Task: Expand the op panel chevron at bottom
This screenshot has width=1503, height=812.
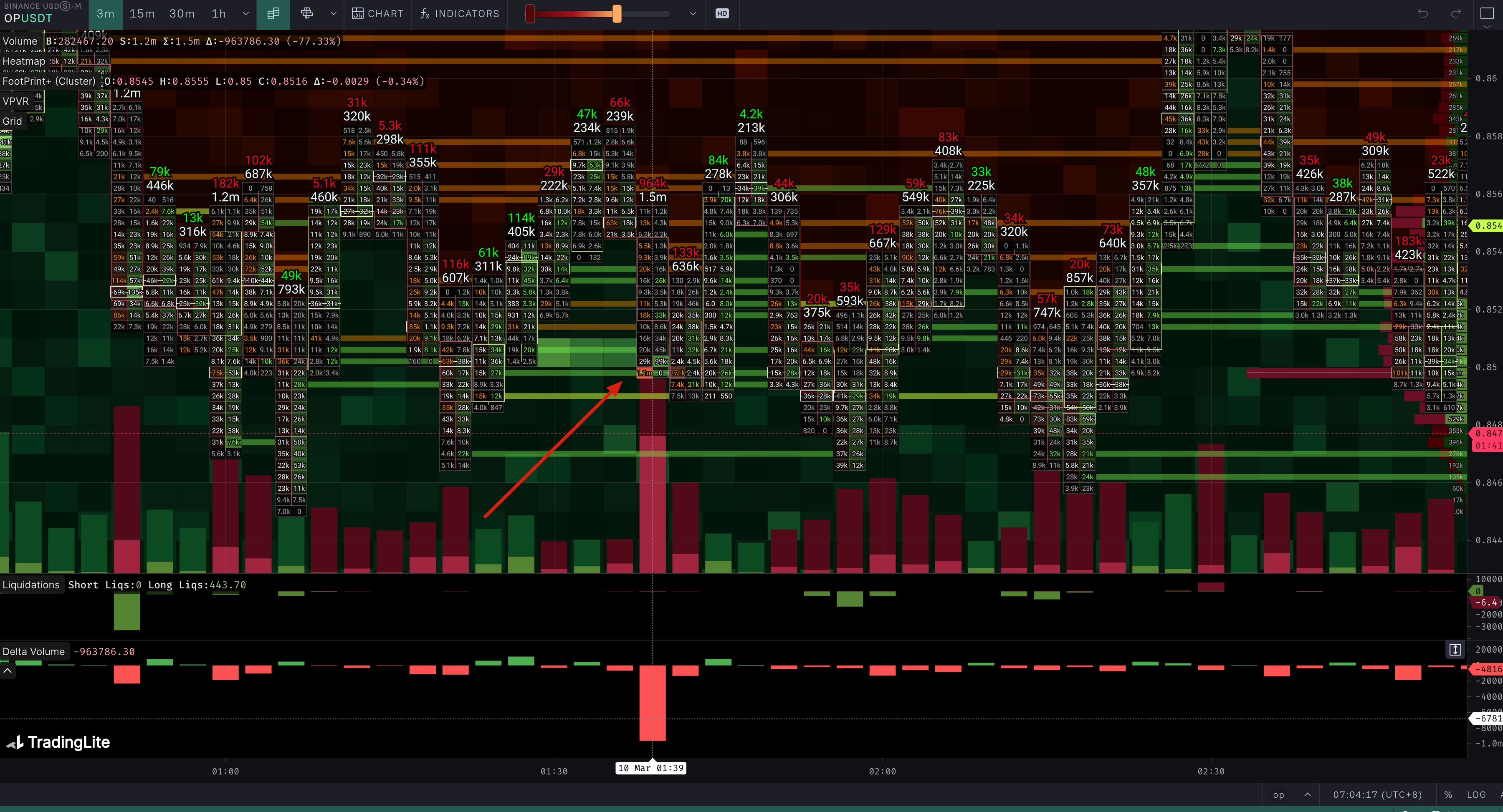Action: 1308,794
